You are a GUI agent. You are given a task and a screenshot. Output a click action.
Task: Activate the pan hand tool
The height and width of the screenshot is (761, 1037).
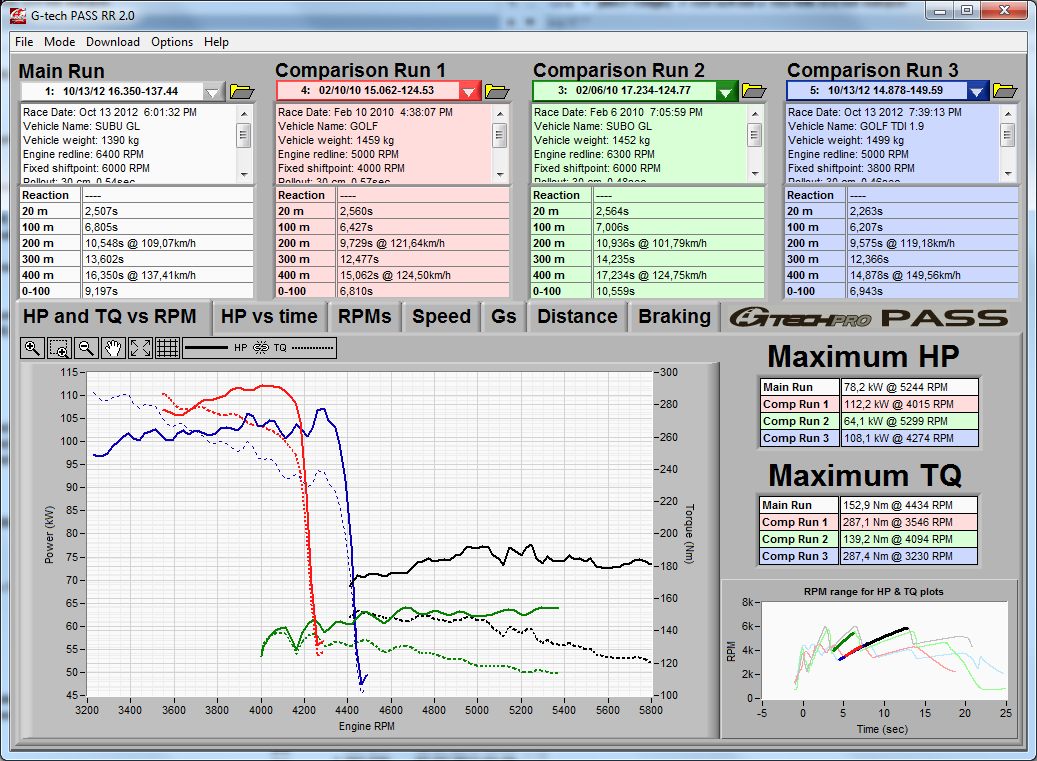click(x=113, y=348)
